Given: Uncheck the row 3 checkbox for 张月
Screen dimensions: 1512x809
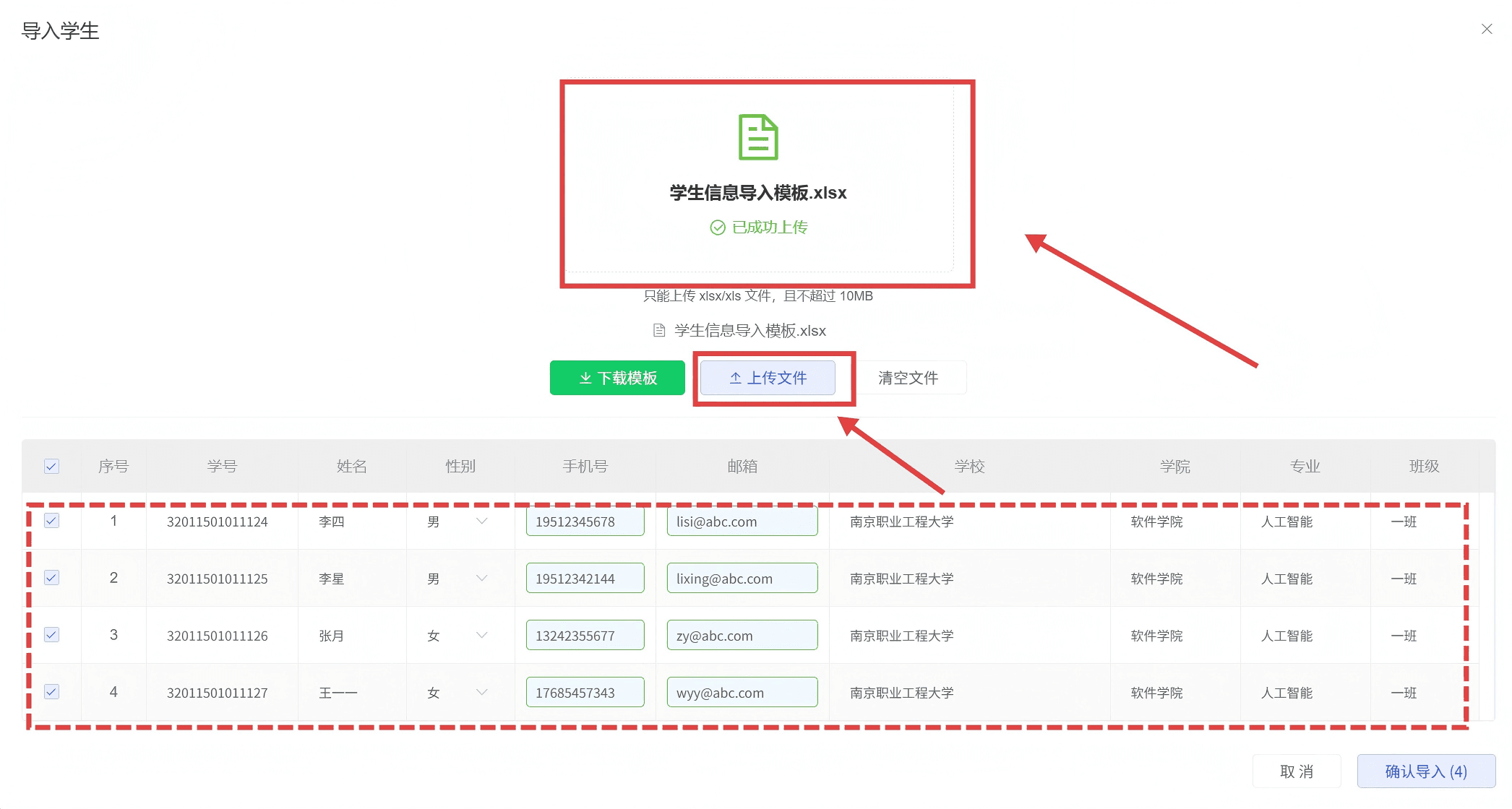Looking at the screenshot, I should point(51,635).
